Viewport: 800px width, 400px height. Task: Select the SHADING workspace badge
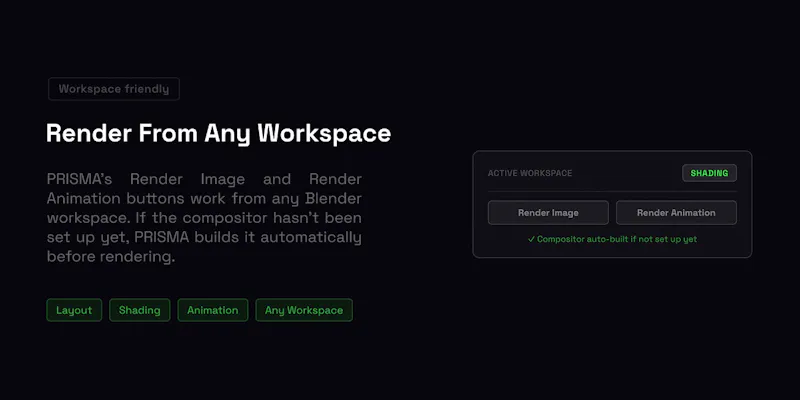(x=709, y=173)
